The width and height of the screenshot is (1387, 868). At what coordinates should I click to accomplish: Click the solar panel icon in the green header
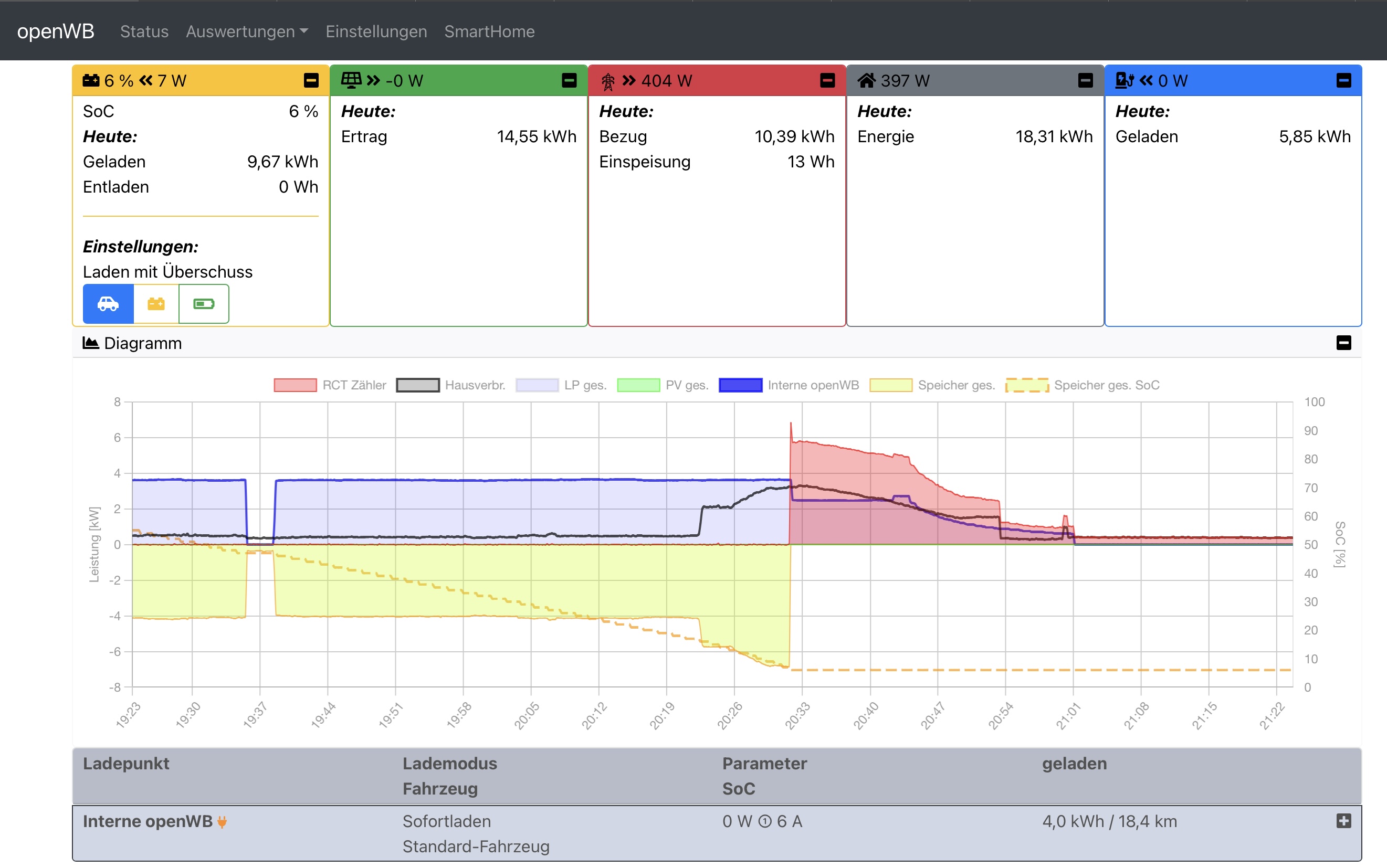[x=351, y=80]
